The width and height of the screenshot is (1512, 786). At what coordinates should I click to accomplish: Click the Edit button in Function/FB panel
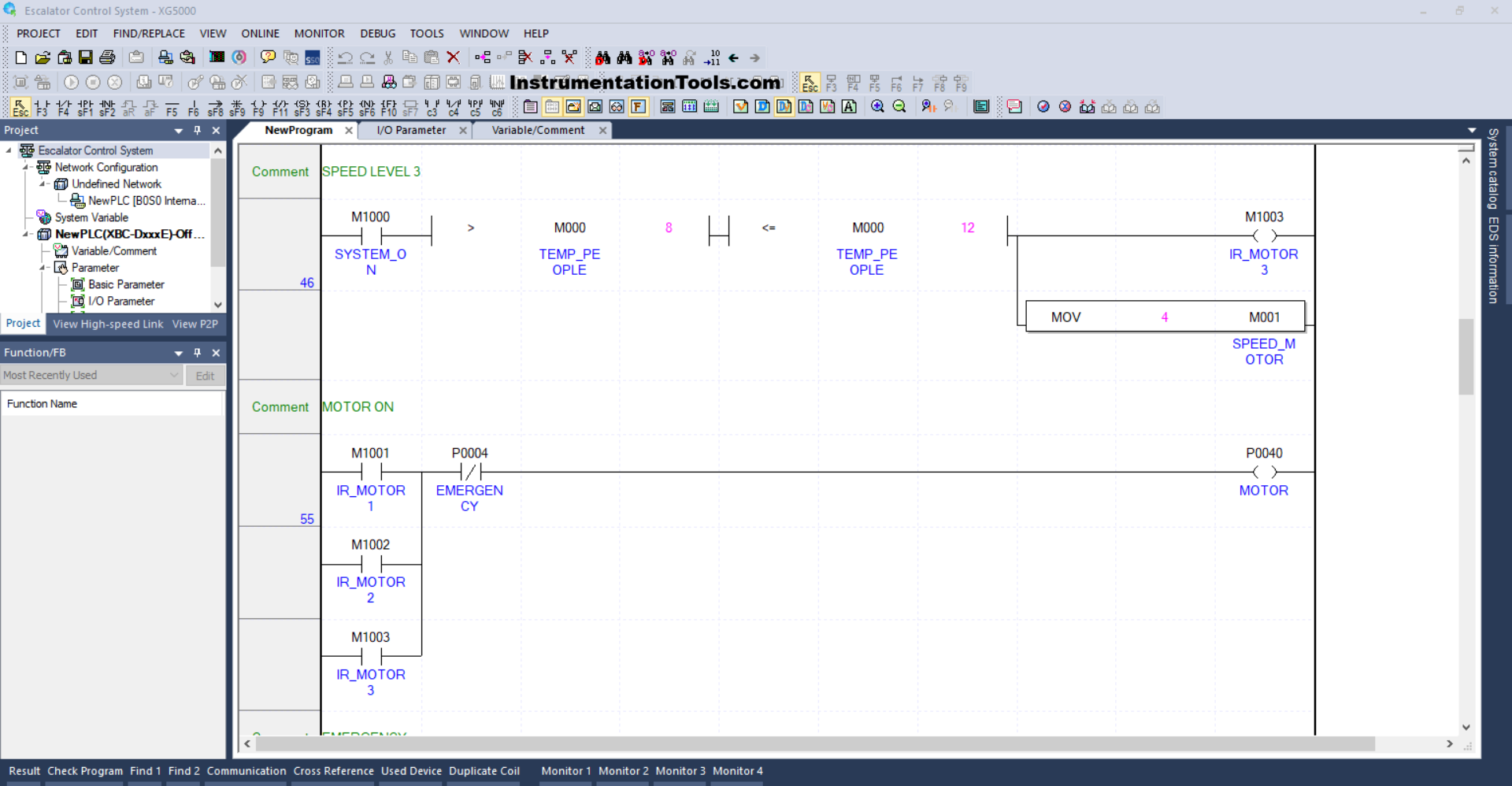click(205, 376)
